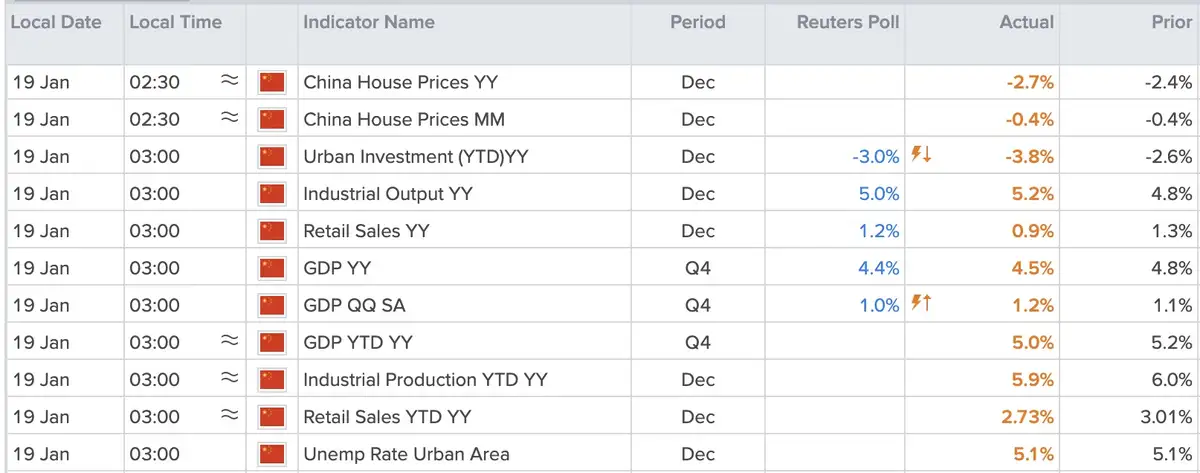Open Retail Sales YTD YY indicator

(387, 416)
